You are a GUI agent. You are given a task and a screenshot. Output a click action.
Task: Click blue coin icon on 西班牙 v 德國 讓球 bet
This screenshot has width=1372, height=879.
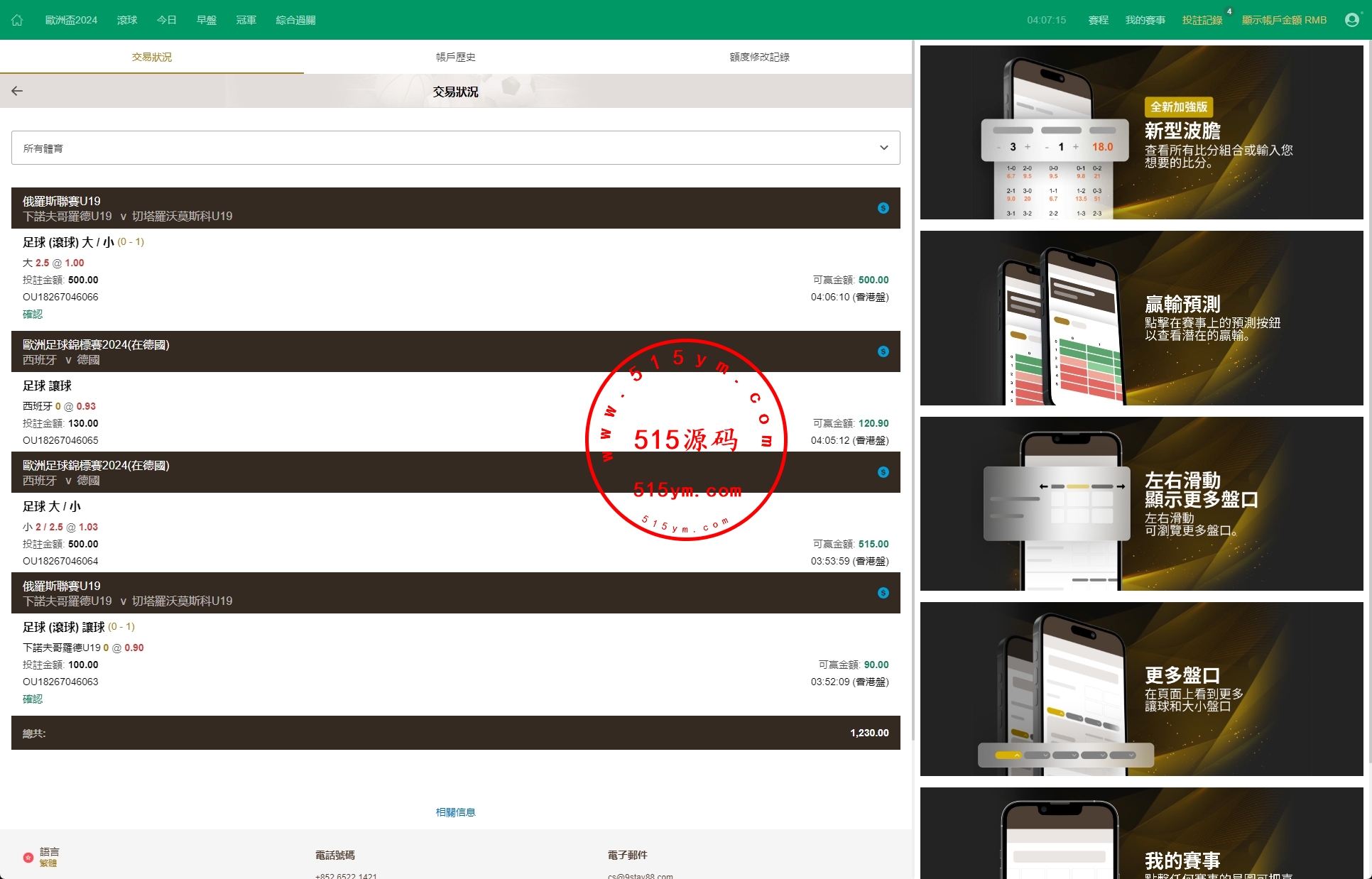[x=883, y=351]
